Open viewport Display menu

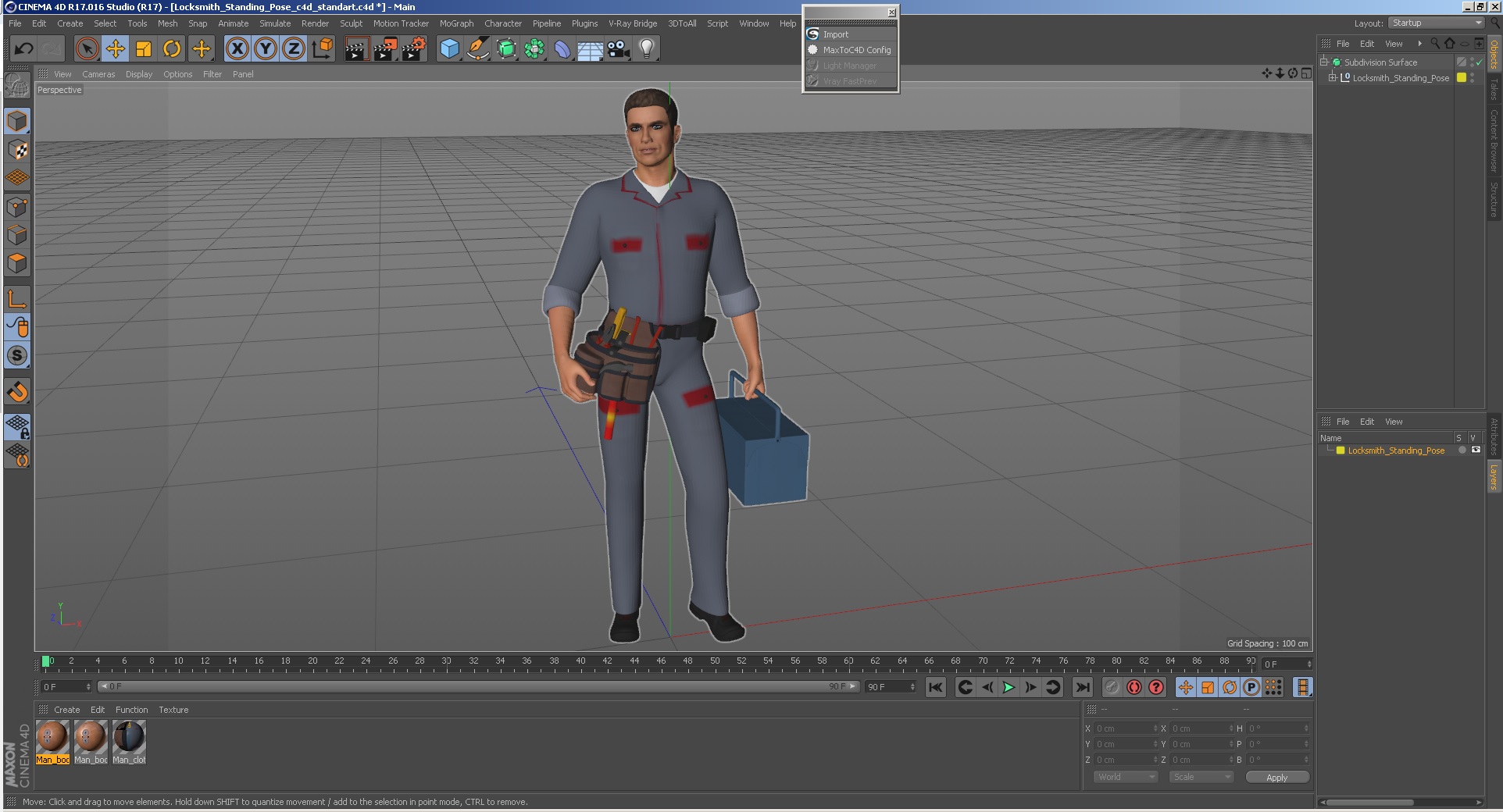(x=139, y=74)
